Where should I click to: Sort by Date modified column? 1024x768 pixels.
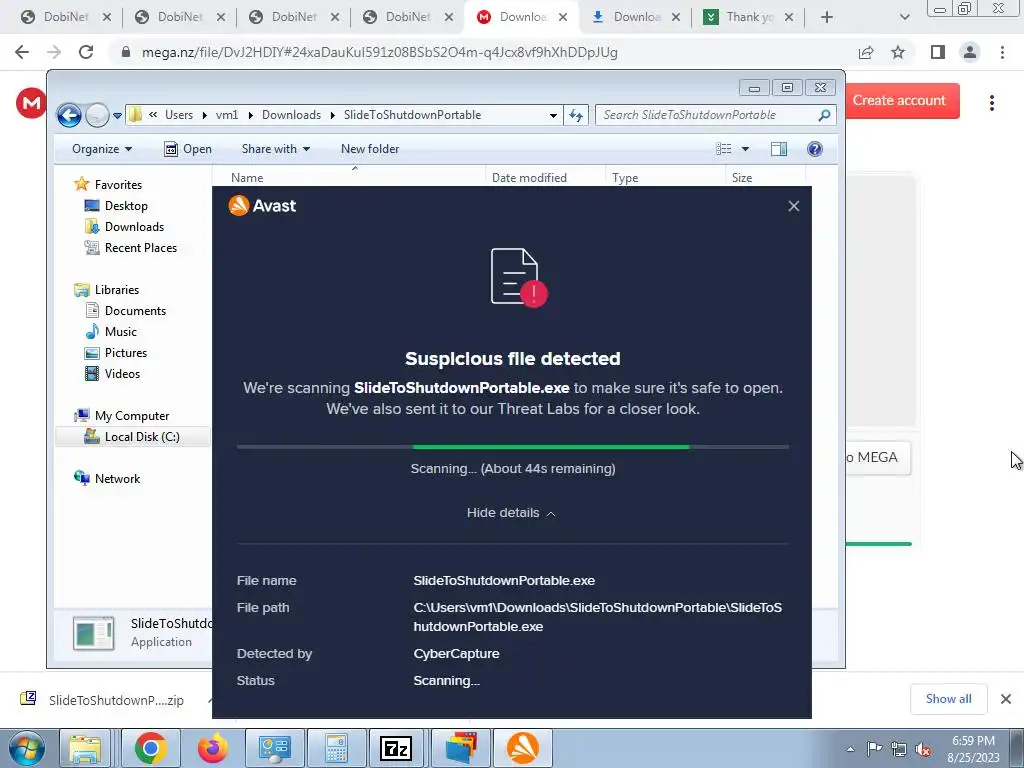click(x=529, y=178)
